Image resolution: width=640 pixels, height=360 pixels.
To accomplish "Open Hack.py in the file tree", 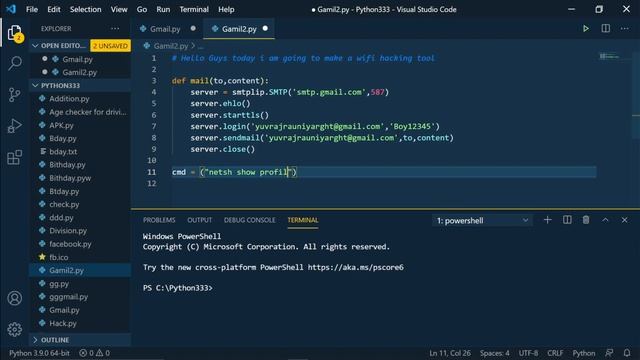I will coord(80,323).
